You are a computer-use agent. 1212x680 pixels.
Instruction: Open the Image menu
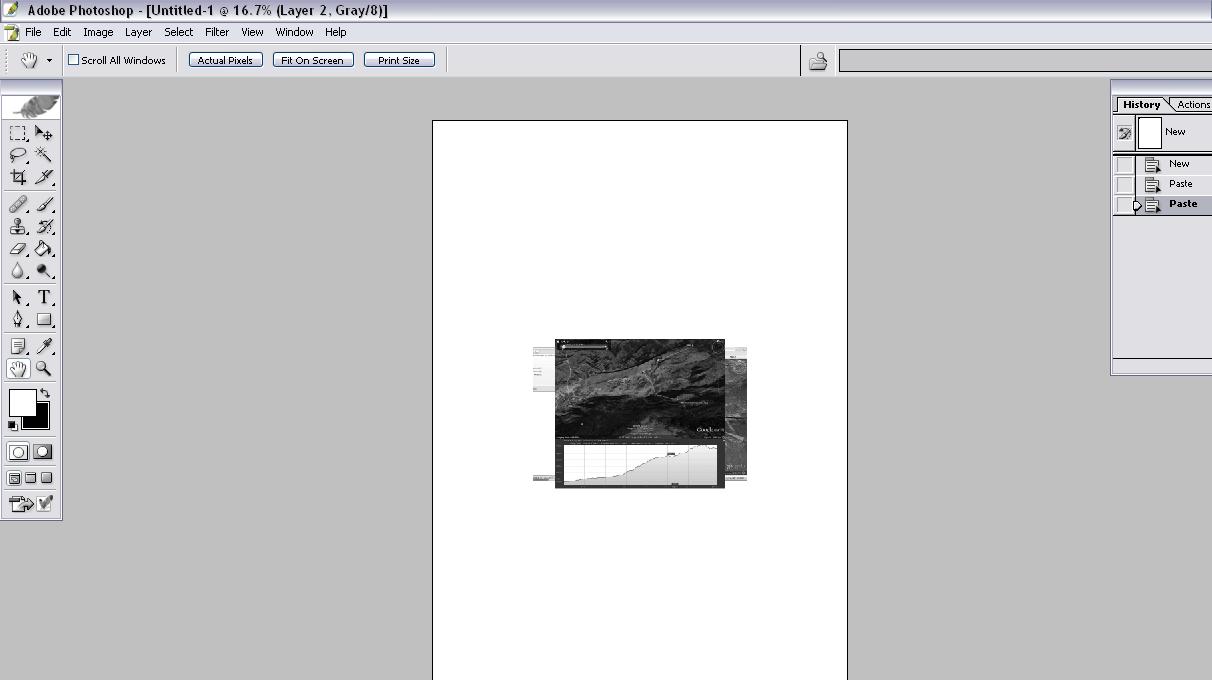(x=98, y=32)
